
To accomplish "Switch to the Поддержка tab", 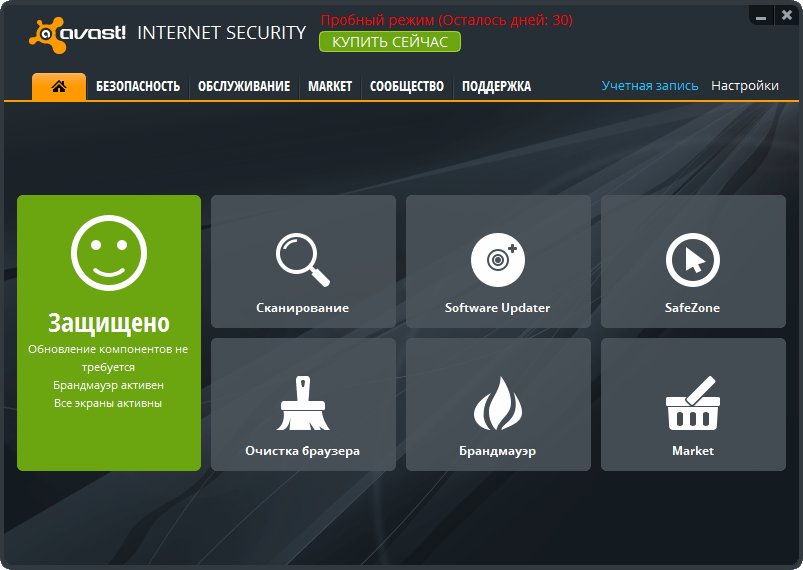I will pyautogui.click(x=496, y=87).
